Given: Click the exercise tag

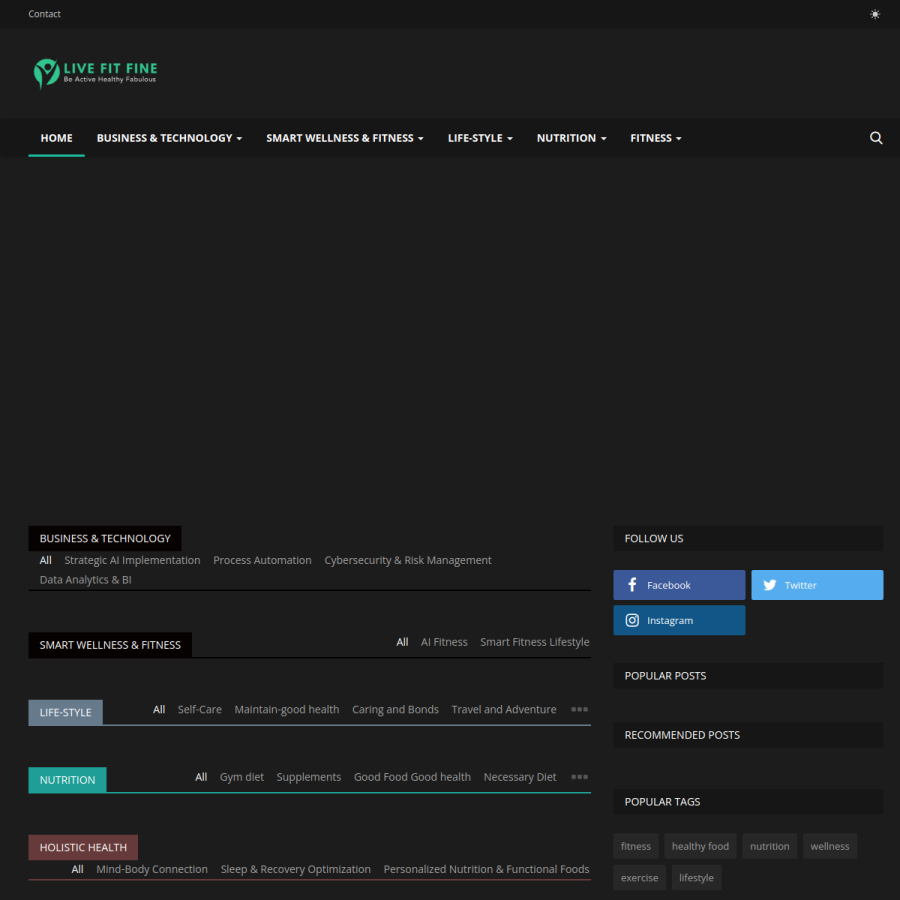Looking at the screenshot, I should click(639, 878).
